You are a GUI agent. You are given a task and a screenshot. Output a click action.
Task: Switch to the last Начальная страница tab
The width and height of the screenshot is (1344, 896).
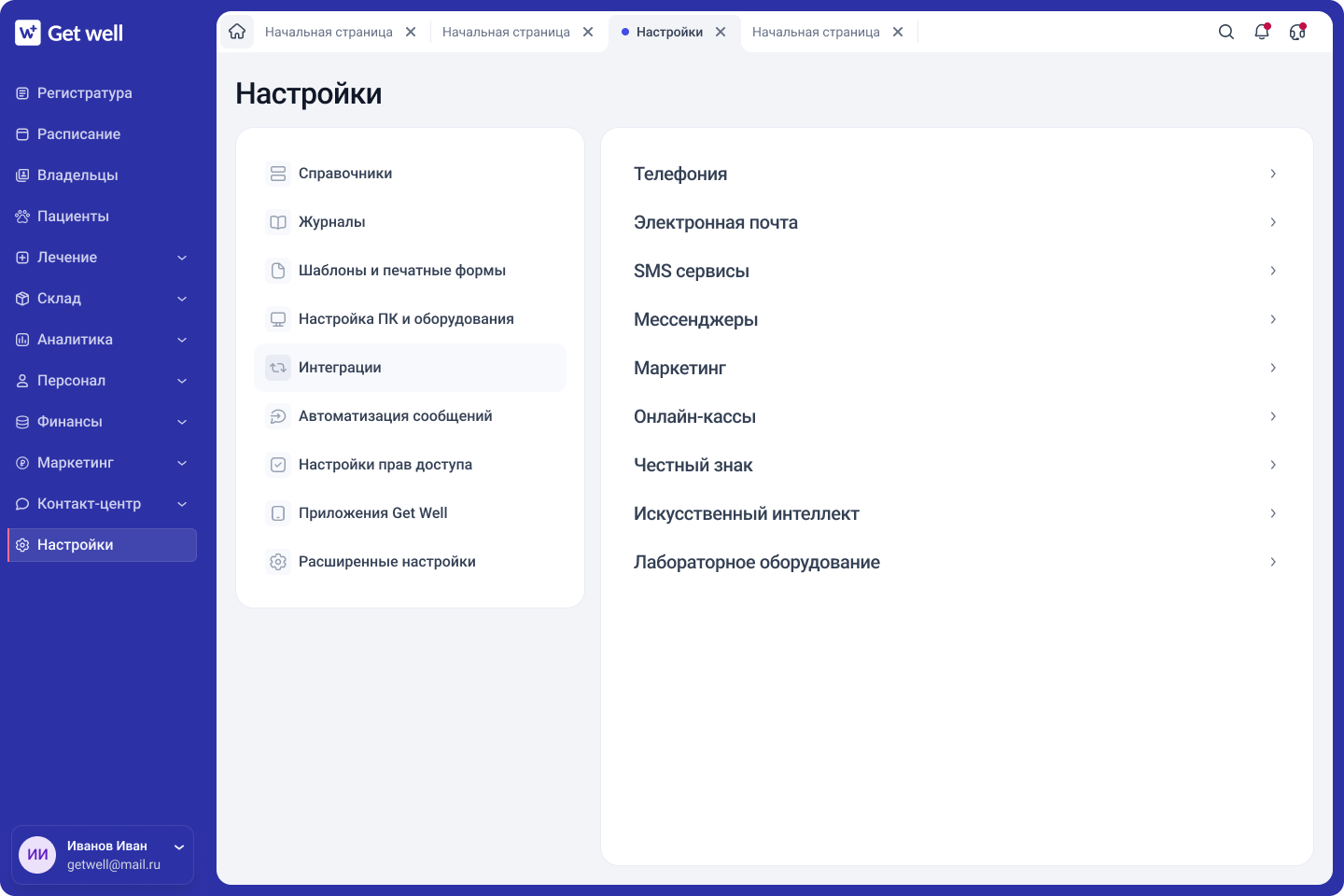(816, 32)
